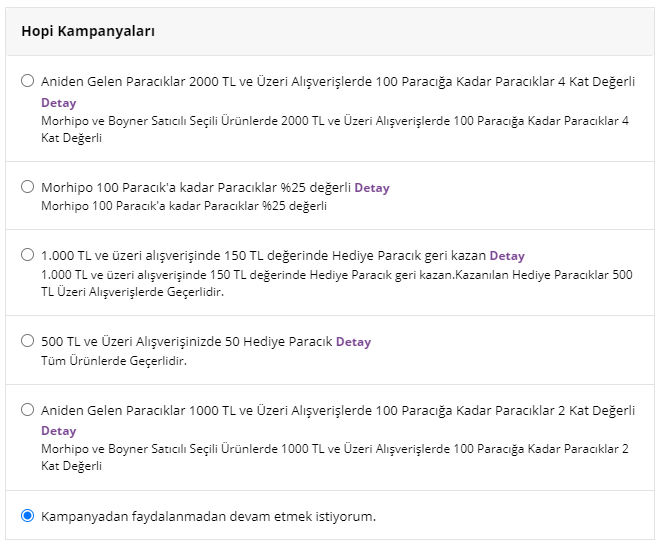Select the 1000 TL 2 Kat Değerli campaign radio
Image resolution: width=664 pixels, height=555 pixels.
point(28,410)
